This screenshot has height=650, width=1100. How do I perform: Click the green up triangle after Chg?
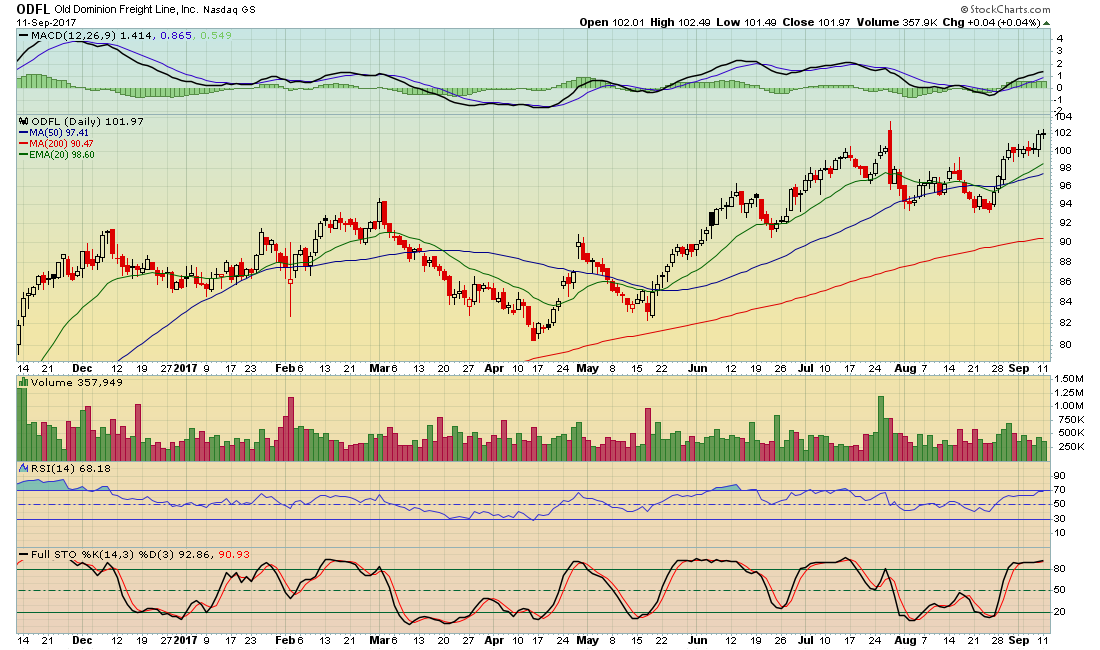[1047, 22]
